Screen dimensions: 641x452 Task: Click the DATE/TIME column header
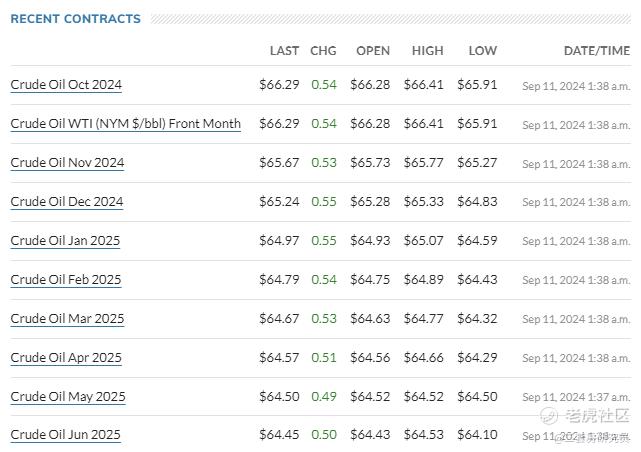pyautogui.click(x=596, y=51)
